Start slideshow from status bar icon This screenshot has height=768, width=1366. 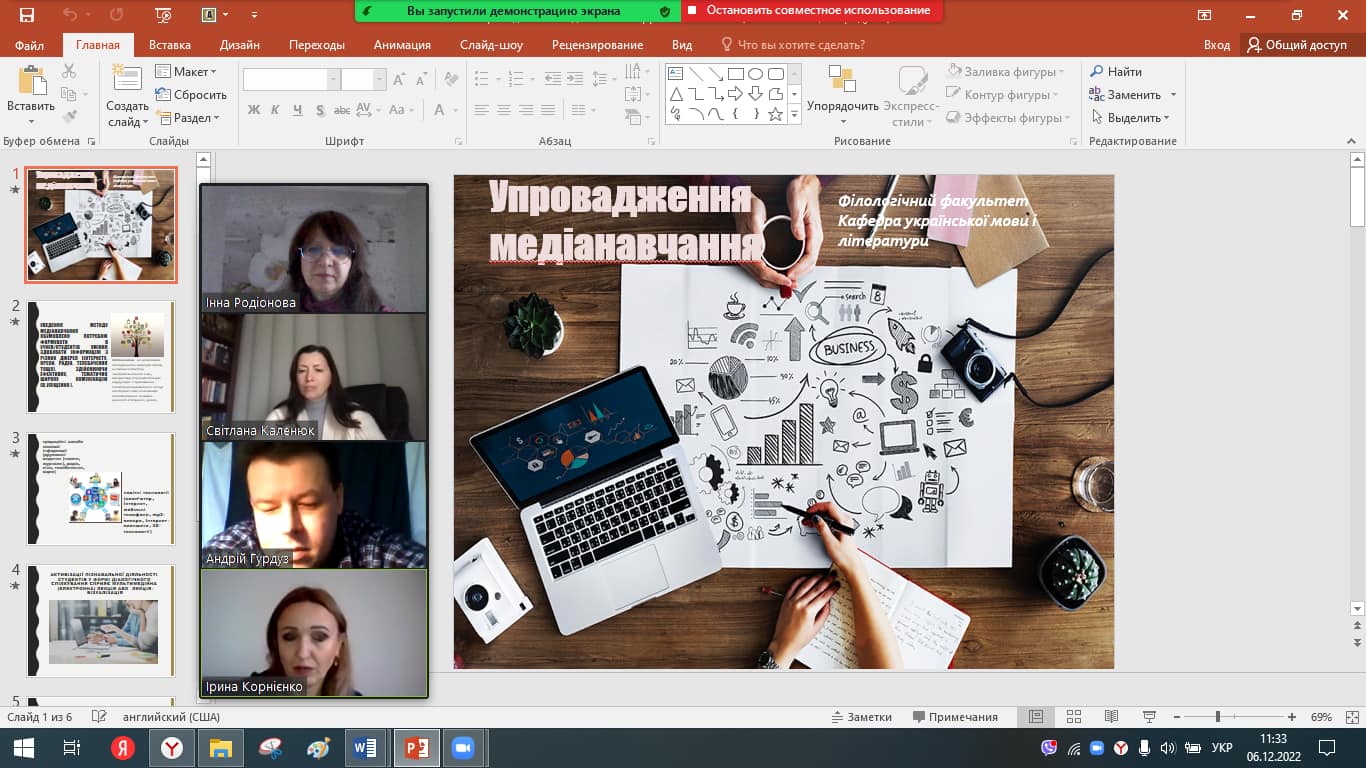point(1148,717)
